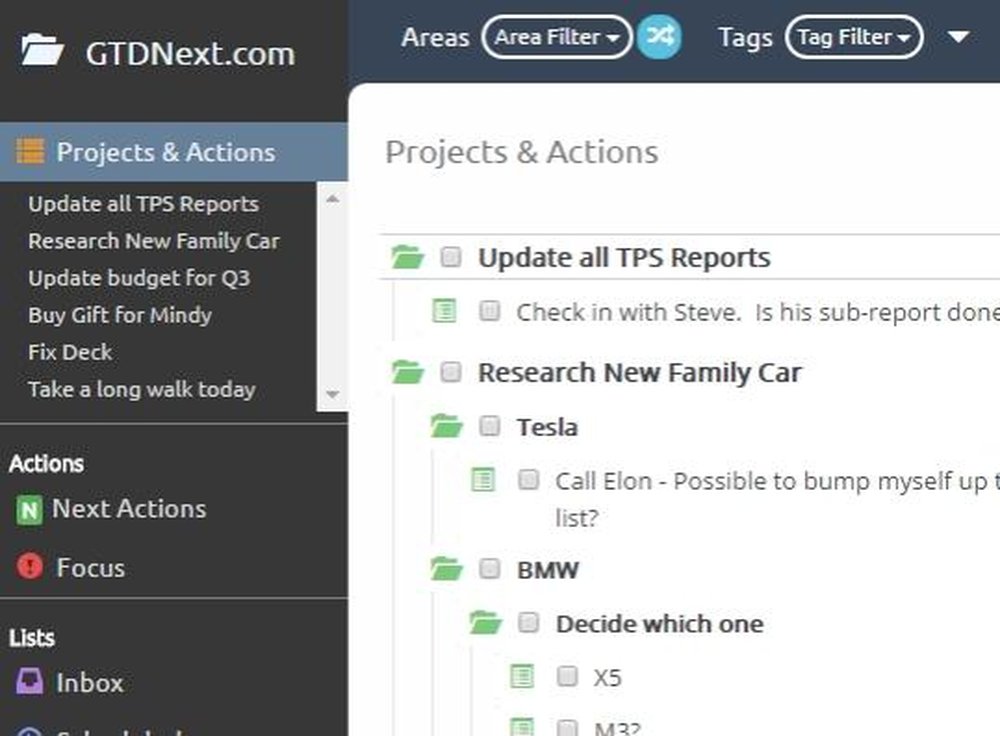The image size is (1000, 736).
Task: Click Buy Gift for Mindy in sidebar
Action: 119,315
